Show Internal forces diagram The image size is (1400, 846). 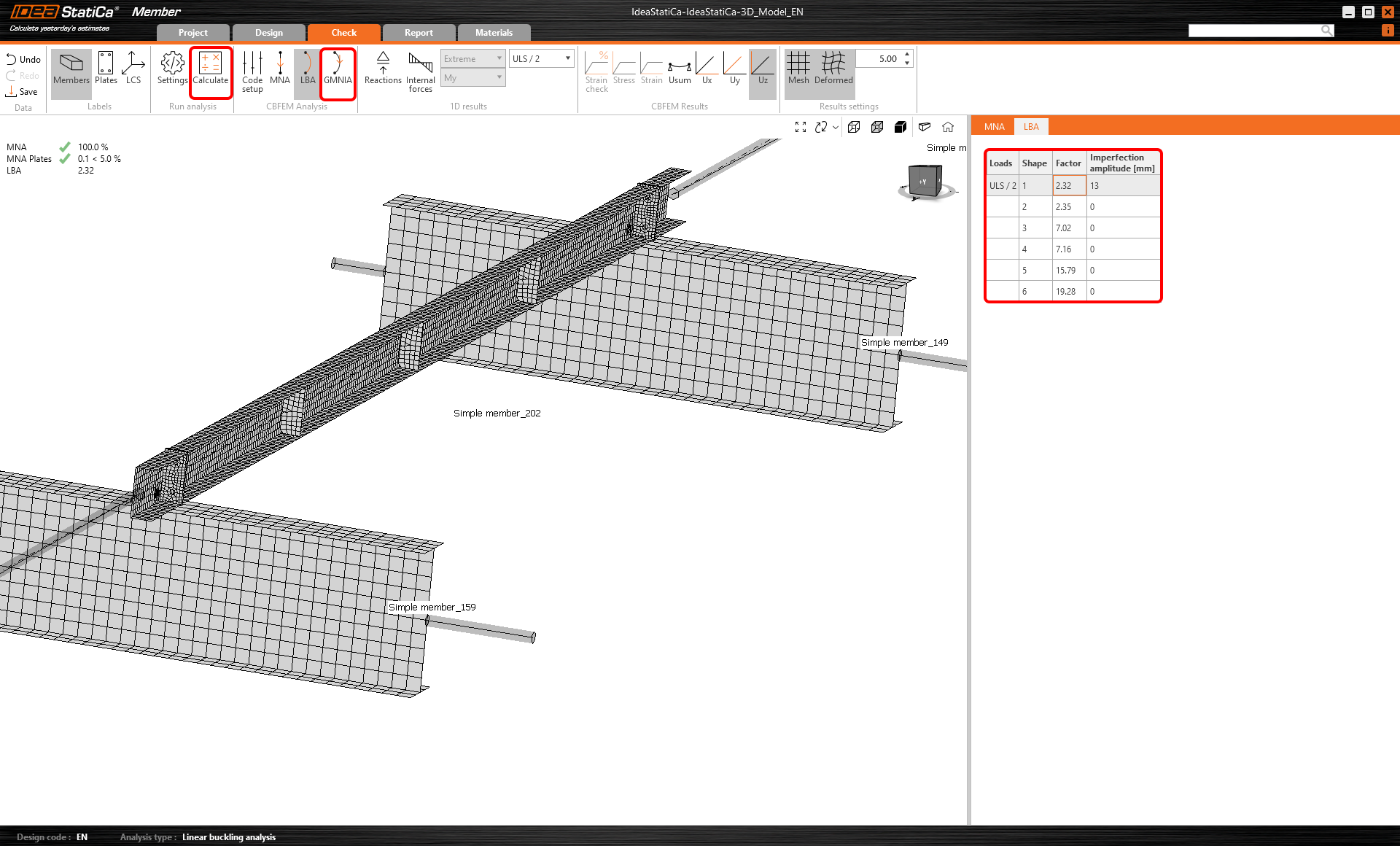click(420, 71)
